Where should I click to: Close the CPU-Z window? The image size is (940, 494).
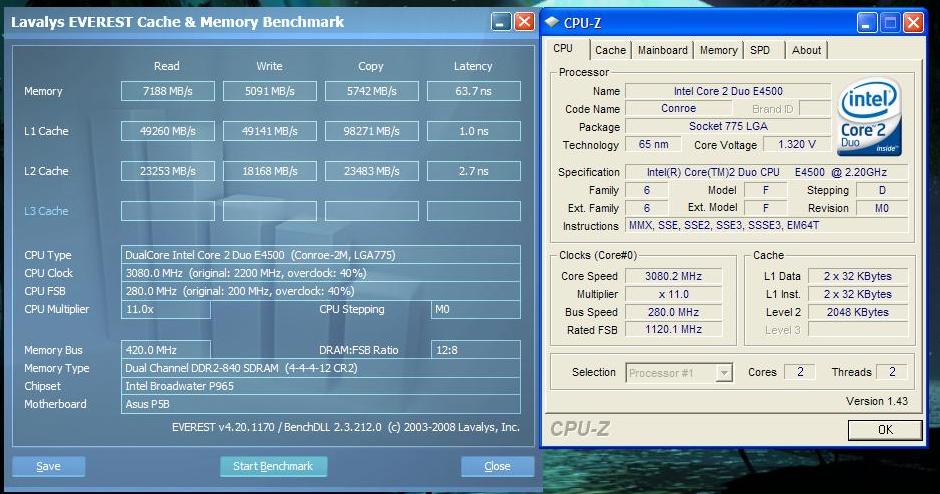pyautogui.click(x=913, y=23)
